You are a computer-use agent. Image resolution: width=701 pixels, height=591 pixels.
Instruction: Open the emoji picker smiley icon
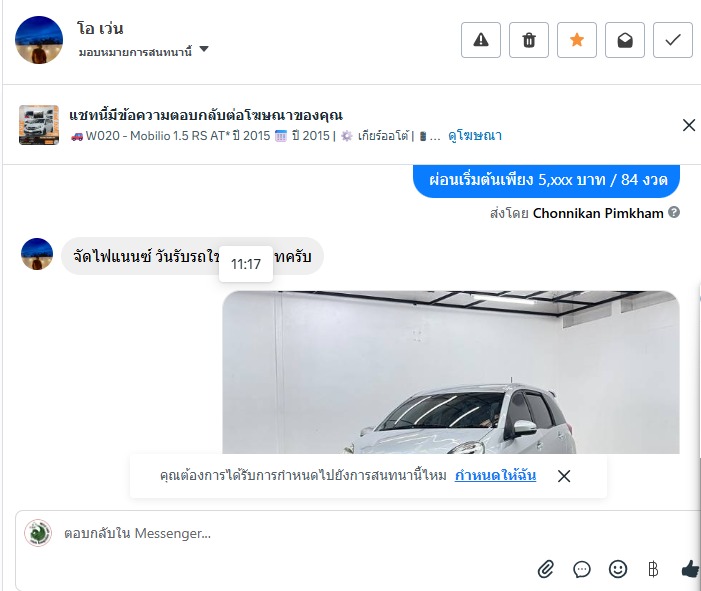click(x=618, y=569)
